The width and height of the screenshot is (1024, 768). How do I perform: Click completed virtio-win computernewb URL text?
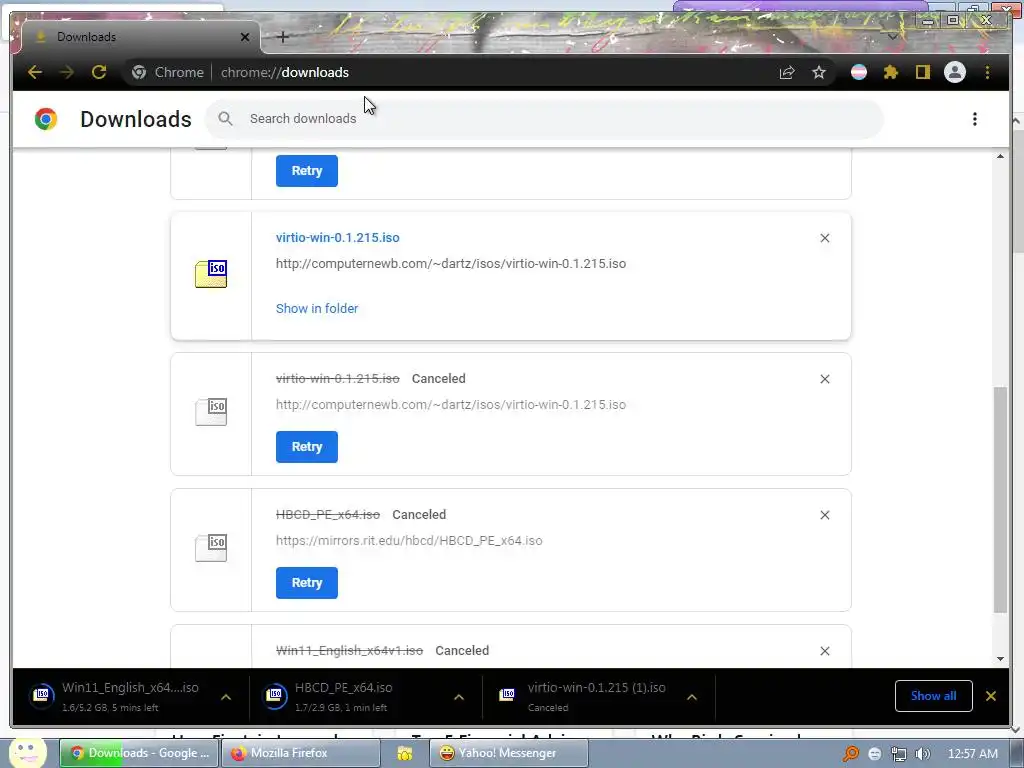pos(451,264)
